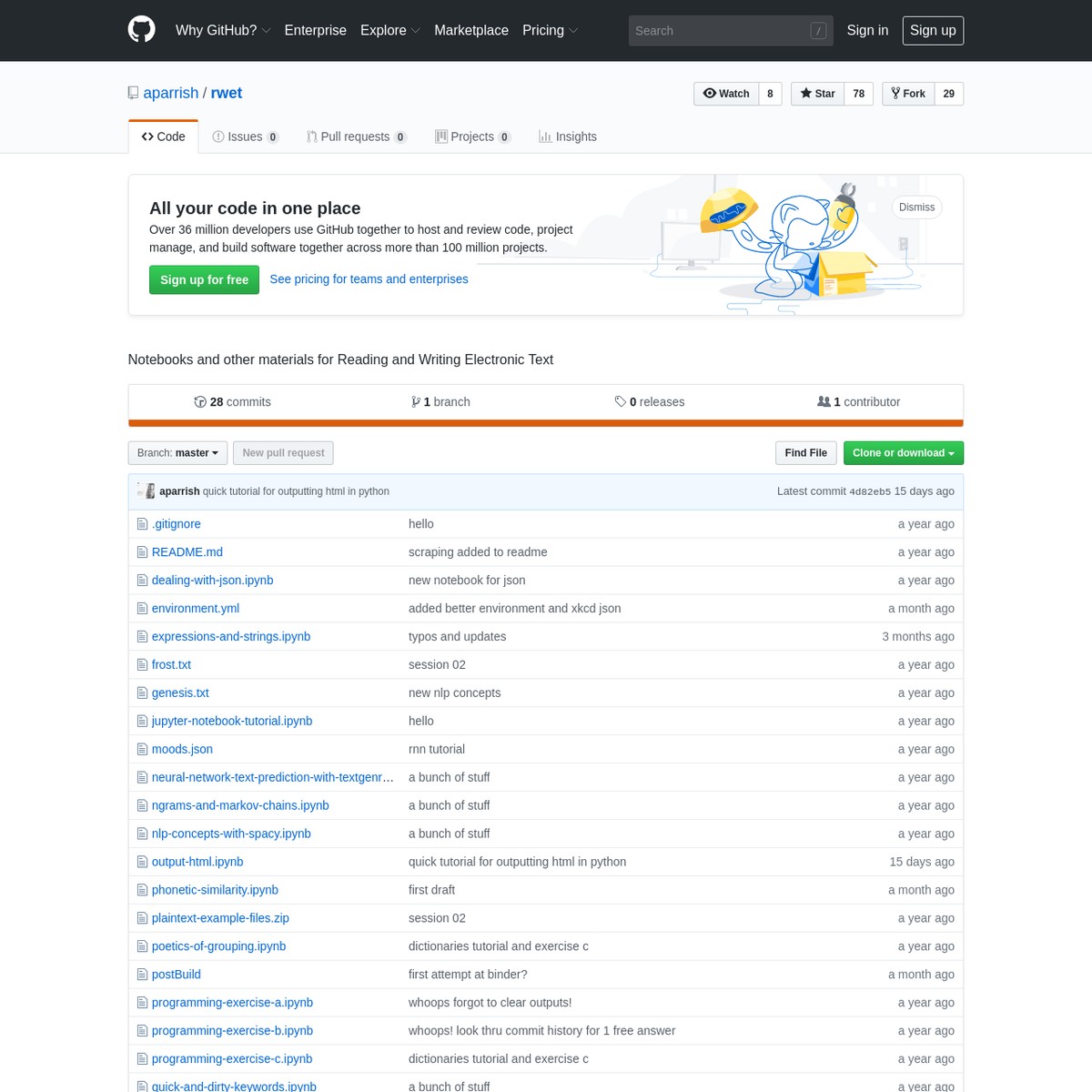This screenshot has height=1092, width=1092.
Task: Click the file icon next to dealing-with-json.ipynb
Action: (x=142, y=581)
